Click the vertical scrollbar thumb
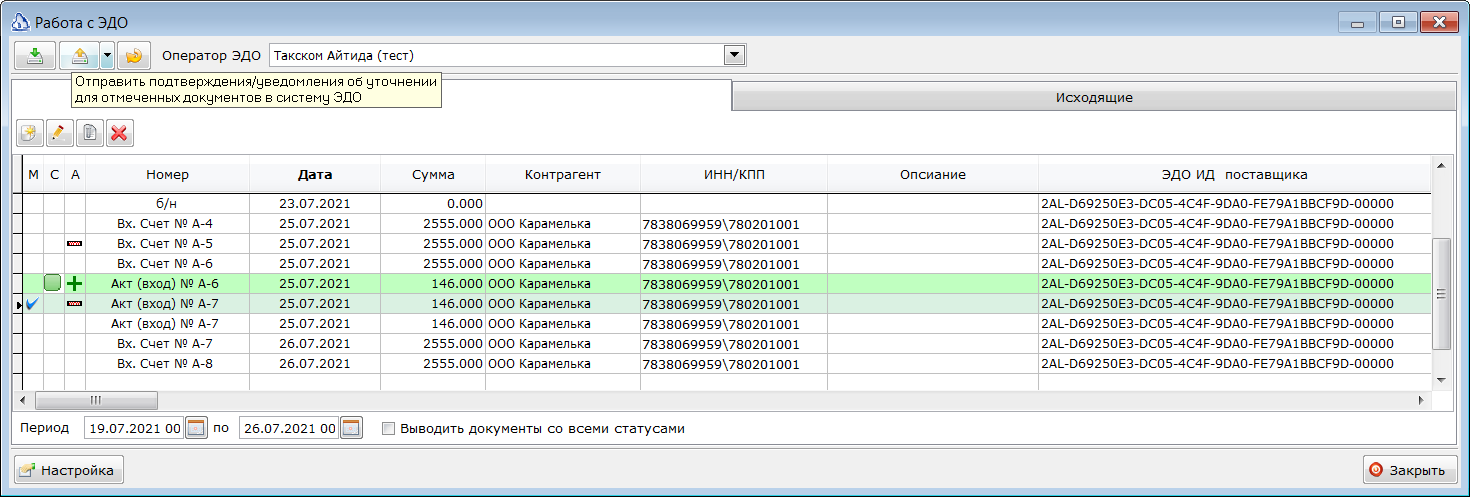 tap(1441, 294)
